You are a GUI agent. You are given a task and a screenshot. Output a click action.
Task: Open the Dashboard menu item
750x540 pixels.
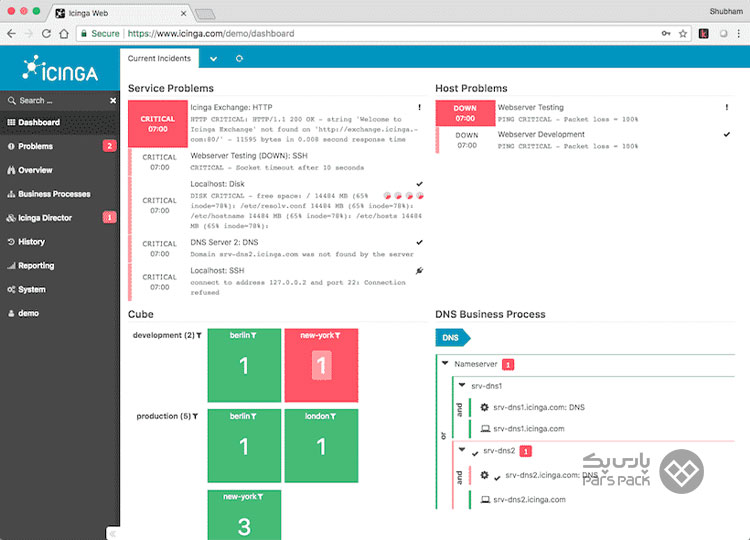(x=60, y=122)
